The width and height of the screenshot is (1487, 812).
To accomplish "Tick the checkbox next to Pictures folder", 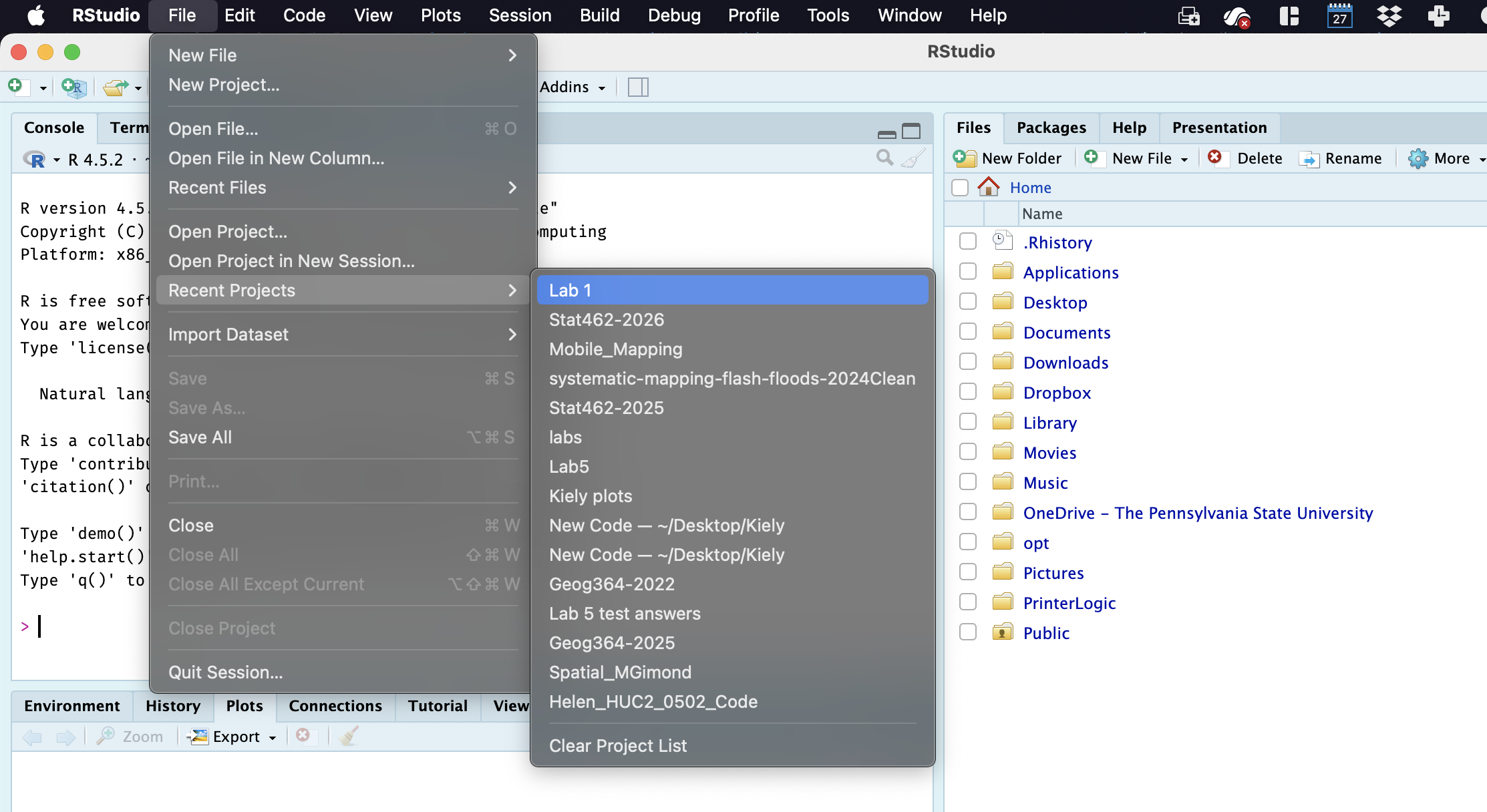I will click(967, 572).
